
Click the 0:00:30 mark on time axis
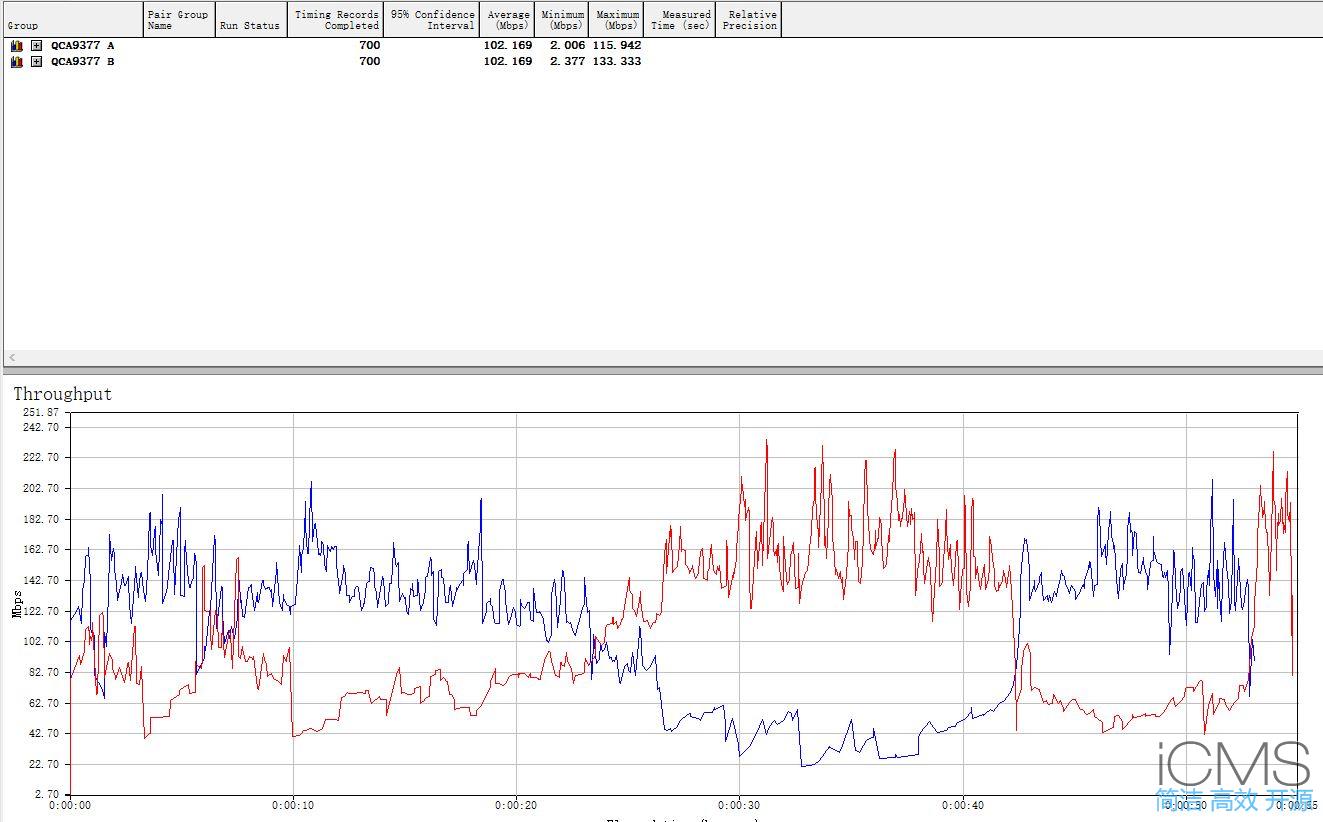pyautogui.click(x=739, y=805)
